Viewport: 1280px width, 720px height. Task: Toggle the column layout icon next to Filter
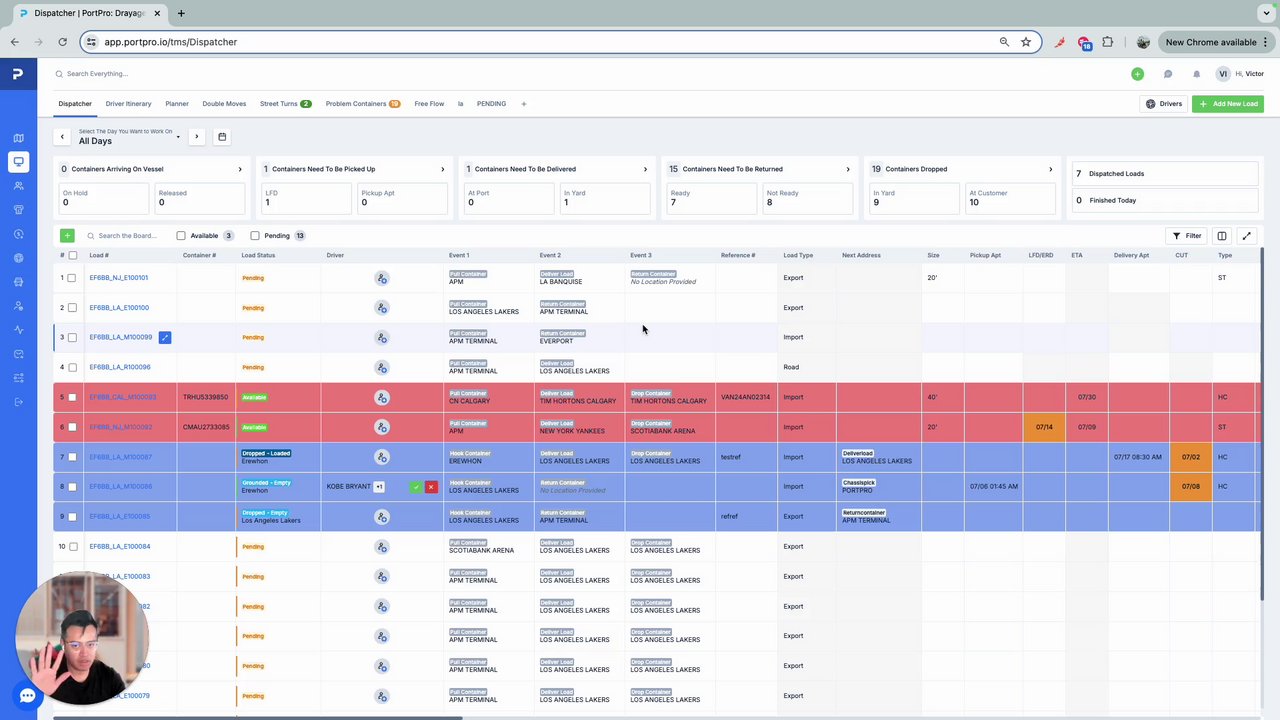click(x=1222, y=236)
